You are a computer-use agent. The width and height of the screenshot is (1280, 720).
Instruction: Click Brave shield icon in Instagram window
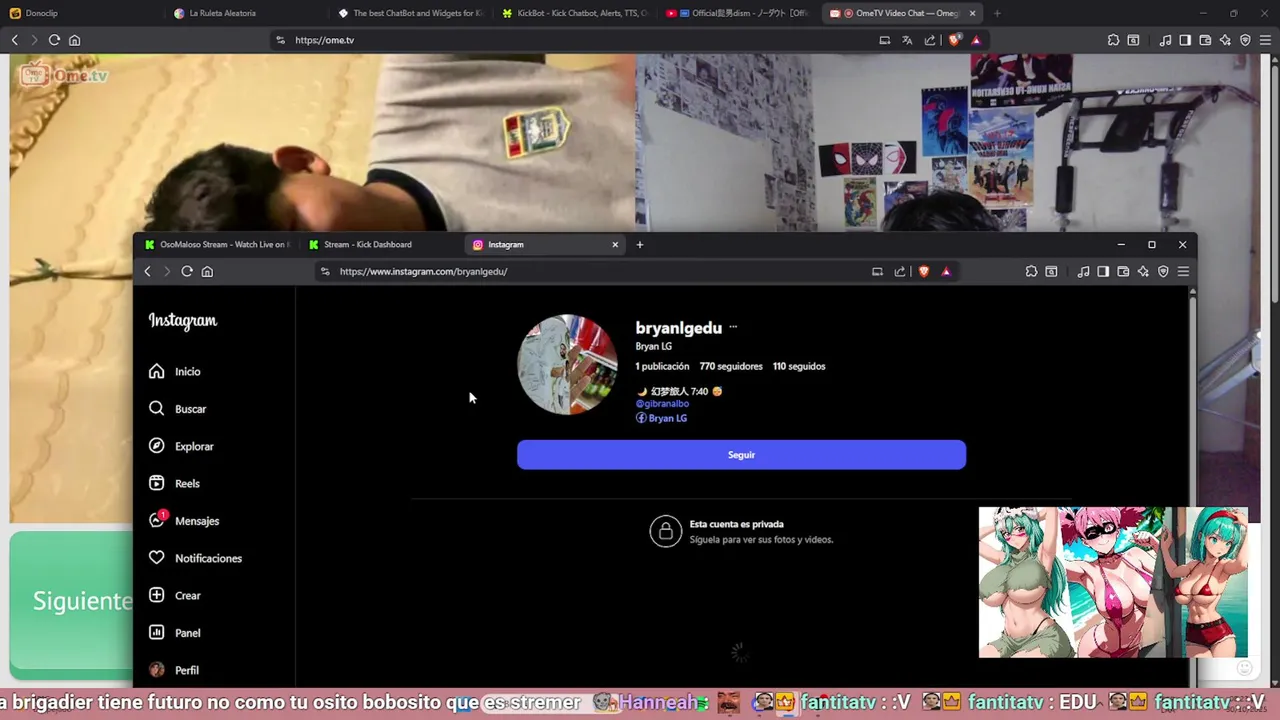924,271
